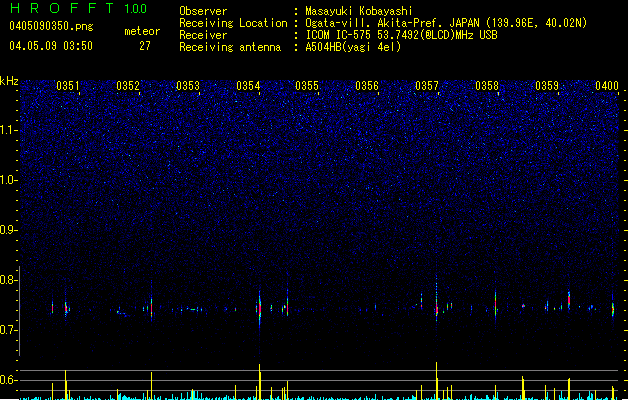This screenshot has height=400, width=629.
Task: Click the yellow intensity spike near 0354
Action: 260,382
